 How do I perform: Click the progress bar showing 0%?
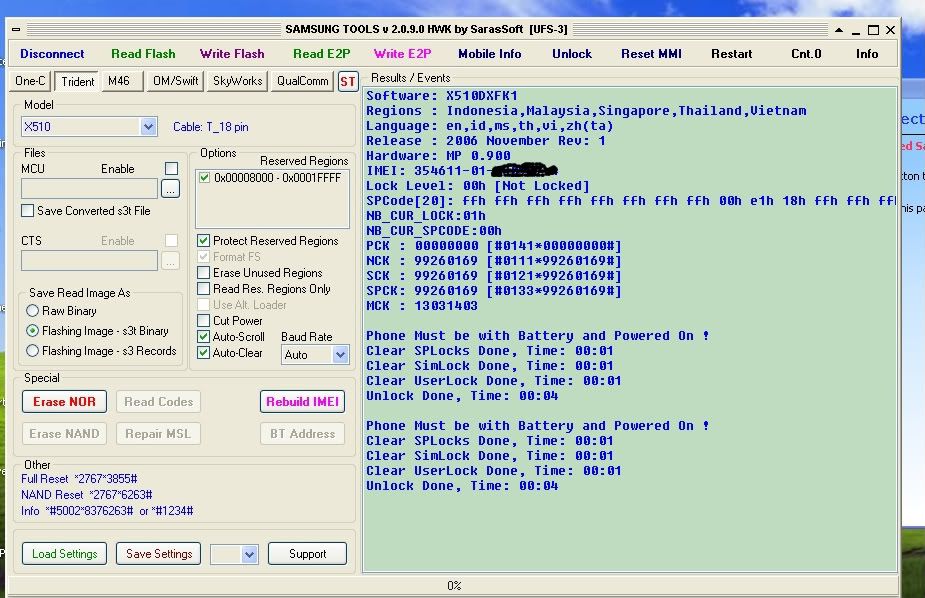click(453, 586)
